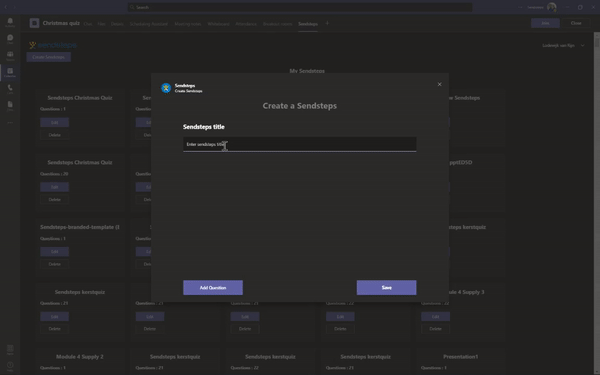This screenshot has height=375, width=600.
Task: Switch to the Details tab
Action: click(x=117, y=24)
